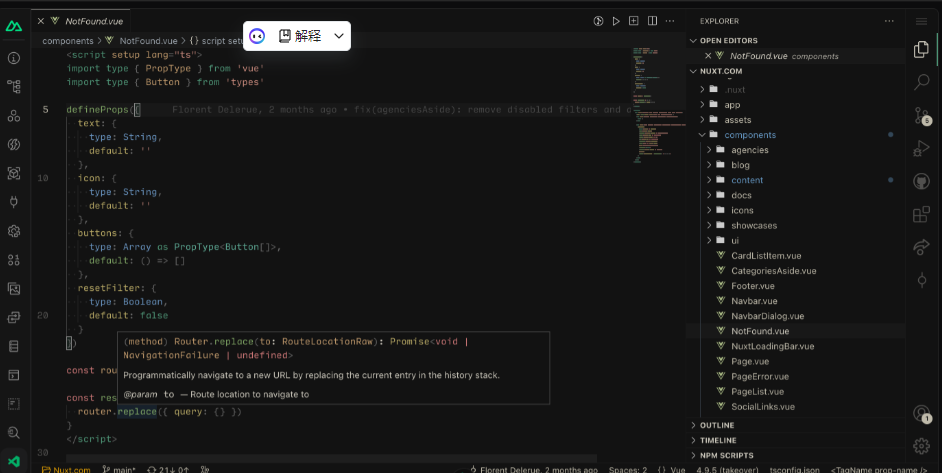Image resolution: width=942 pixels, height=473 pixels.
Task: Click tsconfig.json in status bar
Action: click(794, 469)
